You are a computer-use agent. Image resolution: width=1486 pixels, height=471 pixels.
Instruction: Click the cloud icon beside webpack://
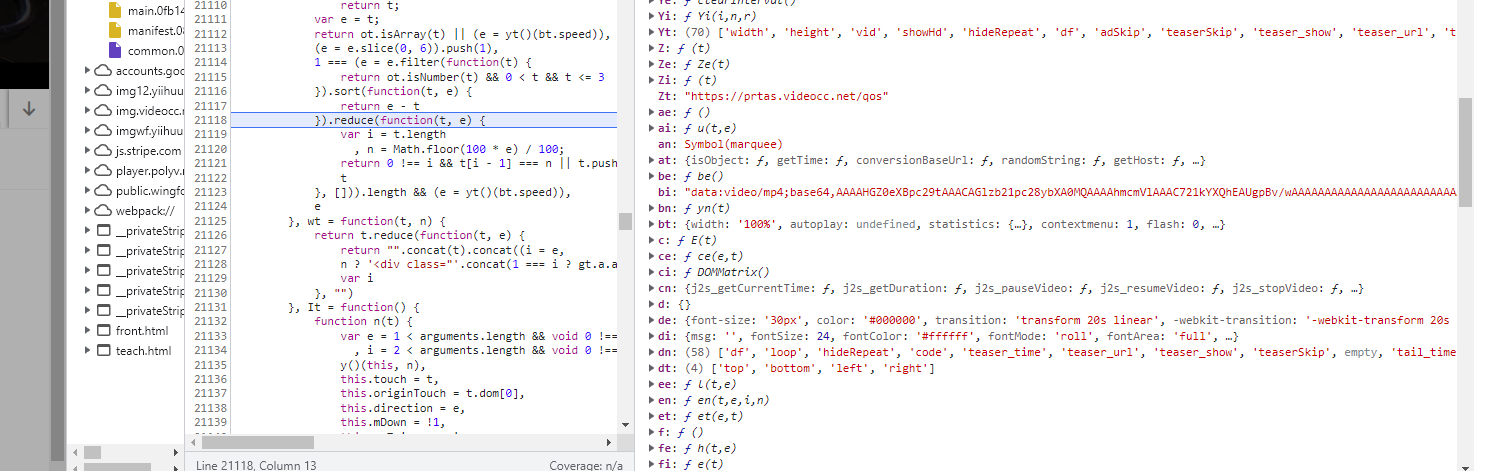tap(102, 211)
